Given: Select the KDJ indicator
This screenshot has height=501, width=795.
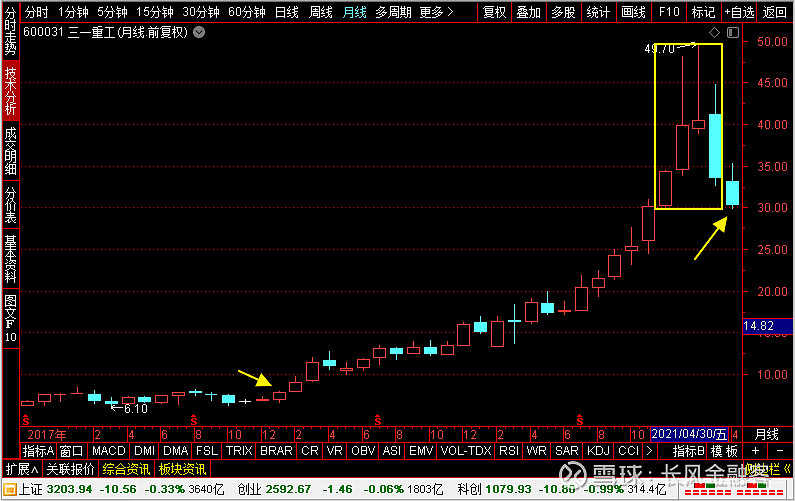Looking at the screenshot, I should pos(598,450).
